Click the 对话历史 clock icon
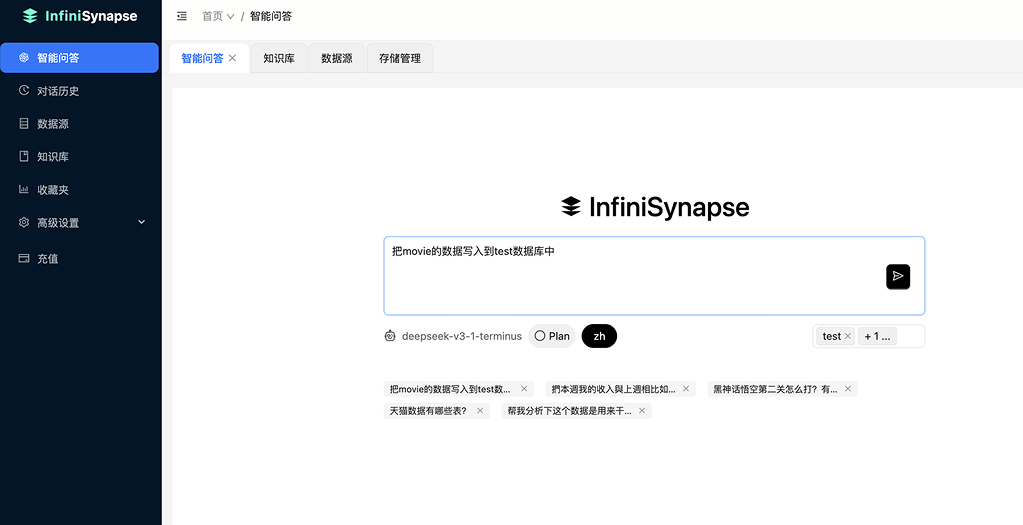 tap(24, 90)
